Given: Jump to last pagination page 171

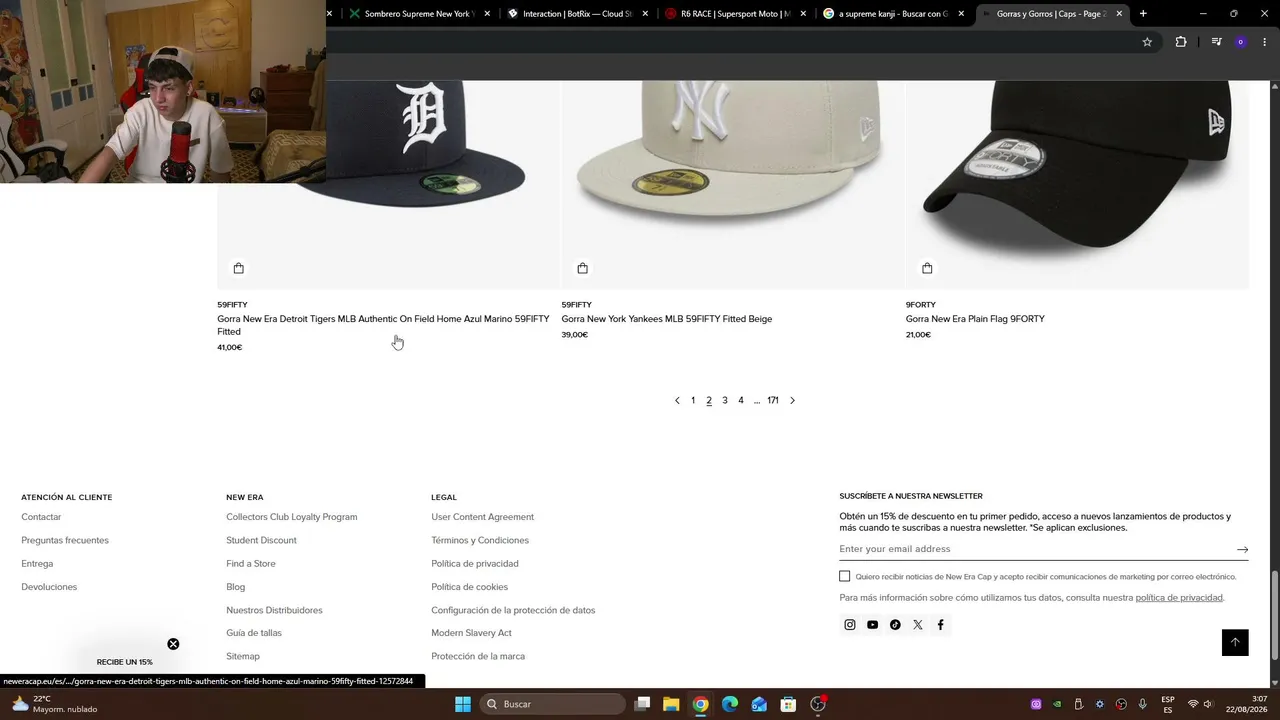Looking at the screenshot, I should pyautogui.click(x=773, y=400).
